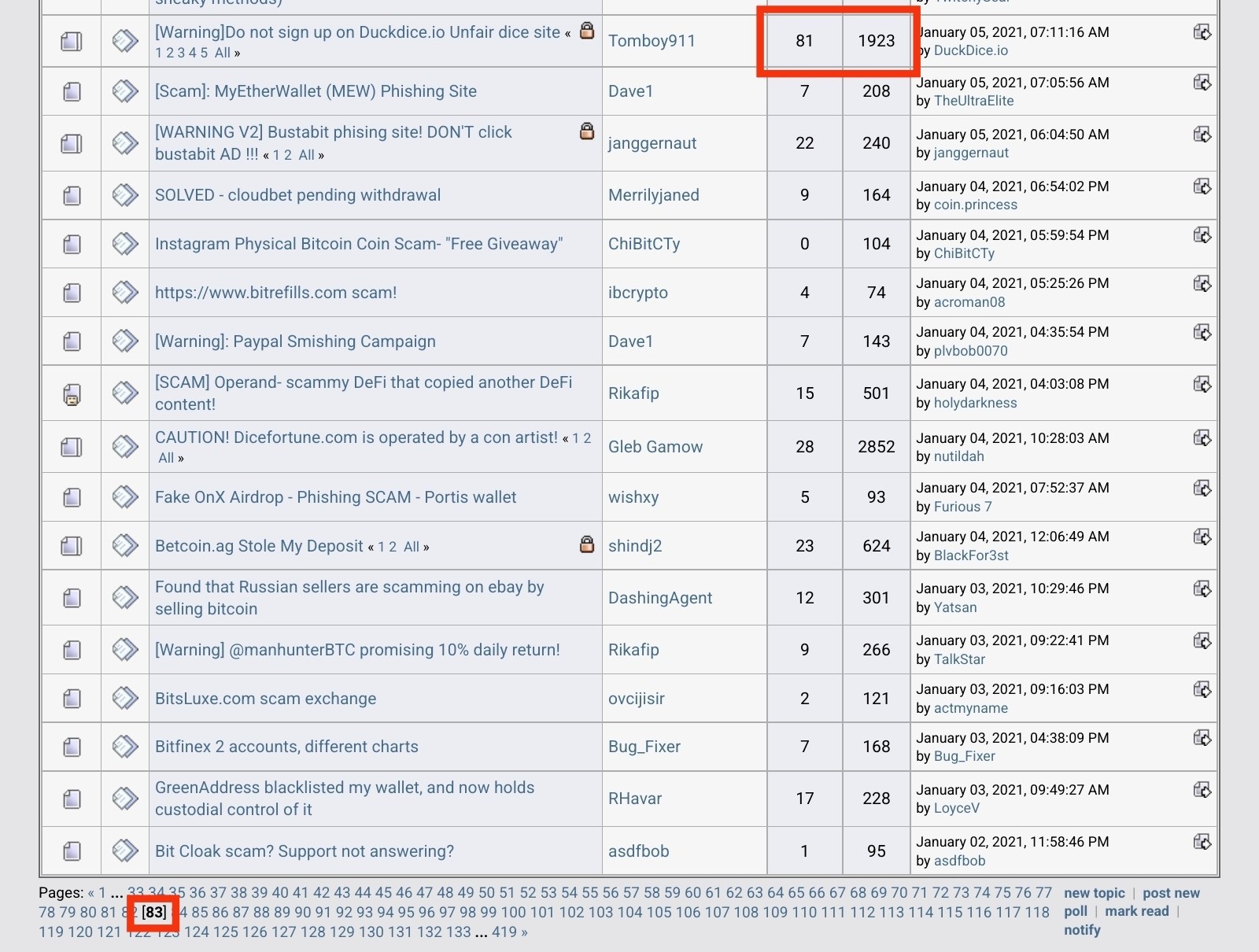The height and width of the screenshot is (952, 1259).
Task: Click locked padlock icon on Betcoin.ag thread
Action: click(587, 544)
